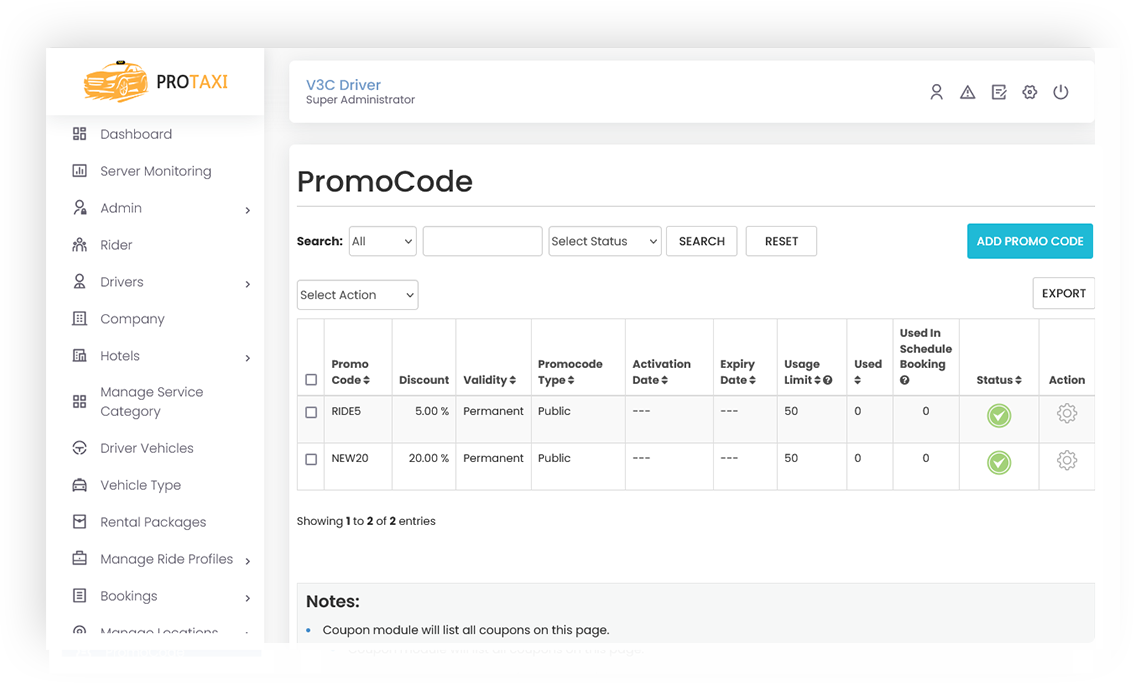Click the Rider group icon in sidebar
This screenshot has width=1135, height=684.
pyautogui.click(x=80, y=245)
